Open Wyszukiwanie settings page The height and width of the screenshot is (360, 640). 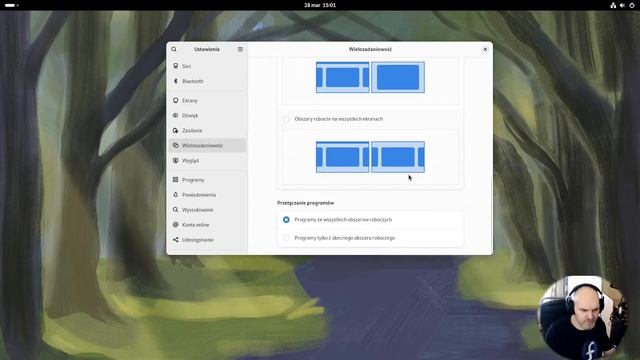coord(207,209)
